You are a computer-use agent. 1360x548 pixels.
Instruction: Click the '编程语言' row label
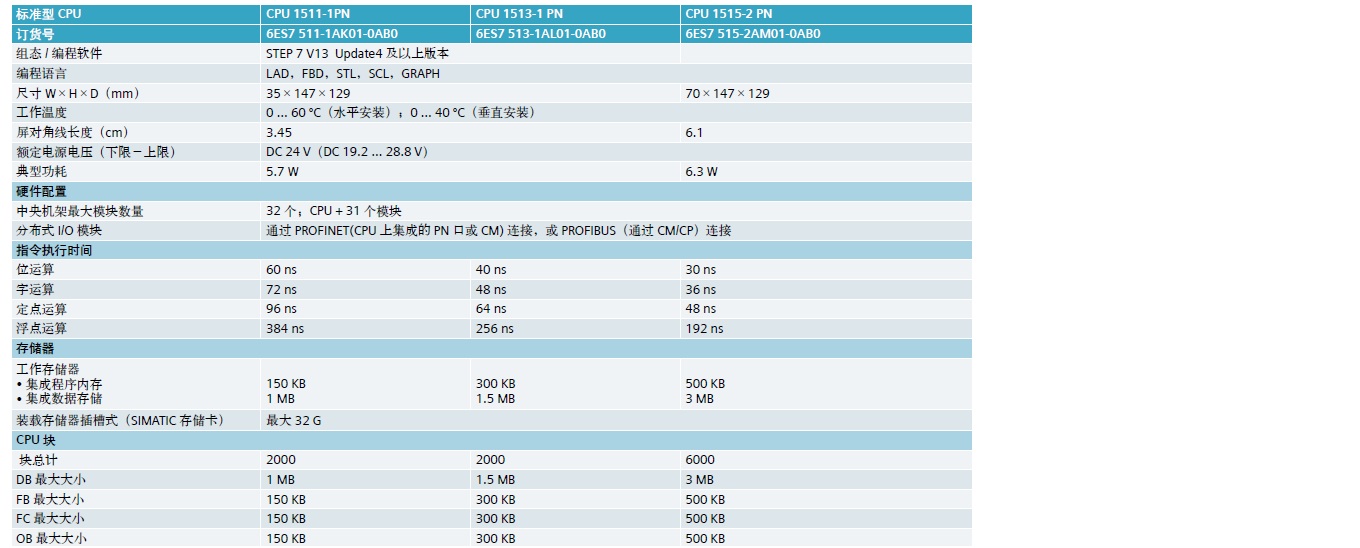click(x=42, y=73)
